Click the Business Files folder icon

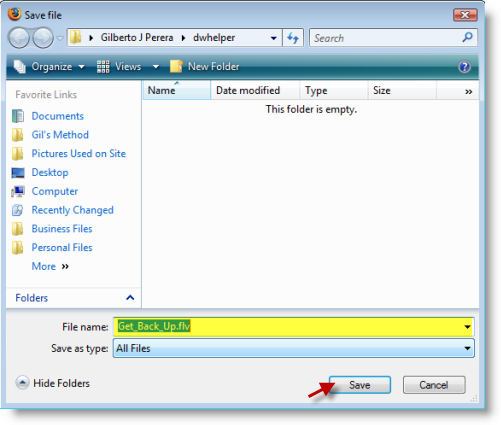coord(17,229)
